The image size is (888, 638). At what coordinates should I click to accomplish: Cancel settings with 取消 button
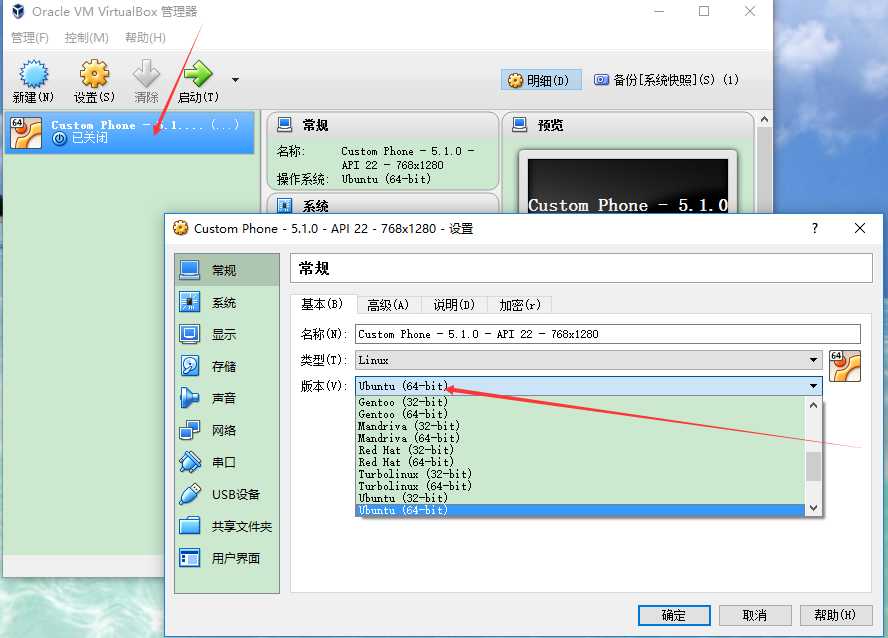(755, 615)
